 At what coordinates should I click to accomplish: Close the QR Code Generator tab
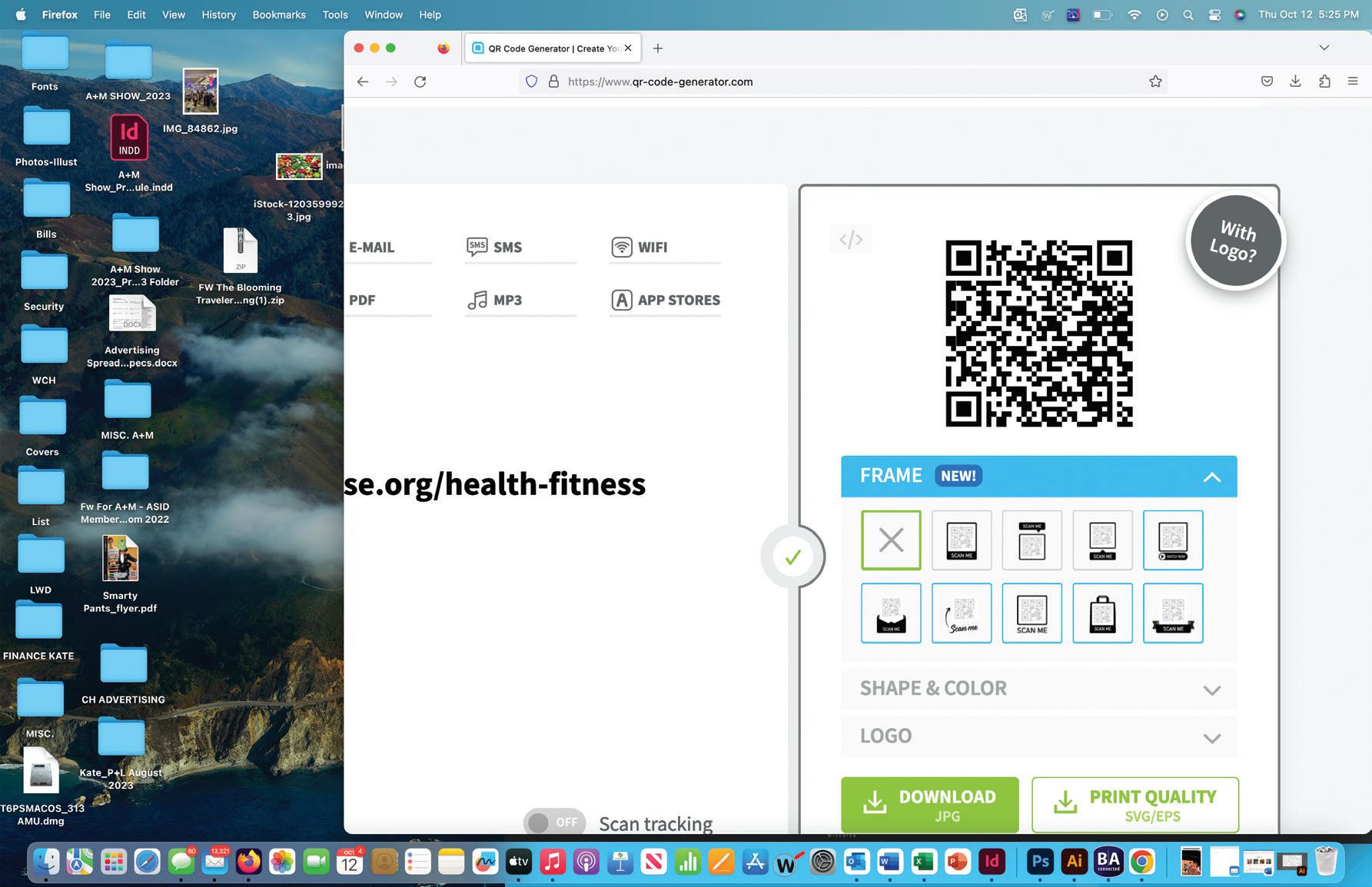628,48
